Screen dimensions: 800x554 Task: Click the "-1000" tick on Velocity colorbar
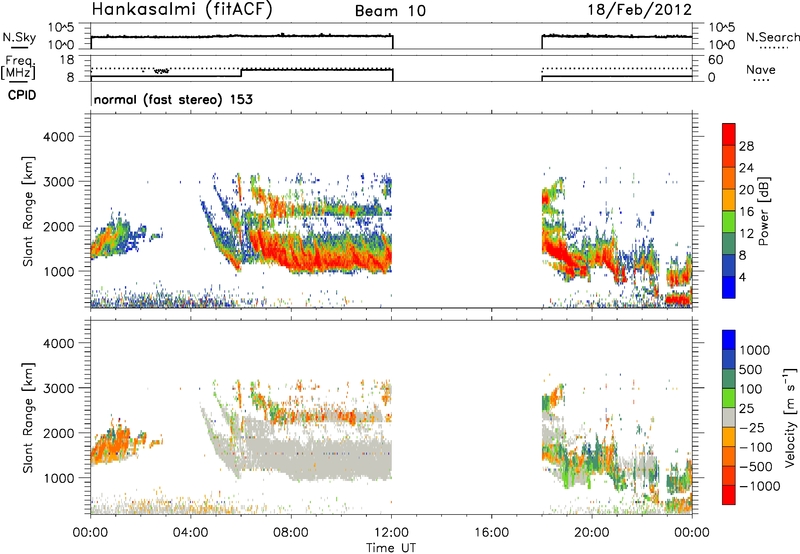pos(759,486)
